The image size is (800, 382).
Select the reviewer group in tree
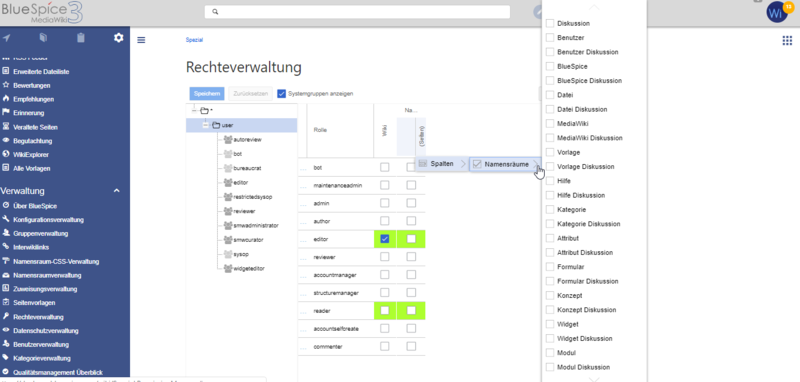[244, 211]
